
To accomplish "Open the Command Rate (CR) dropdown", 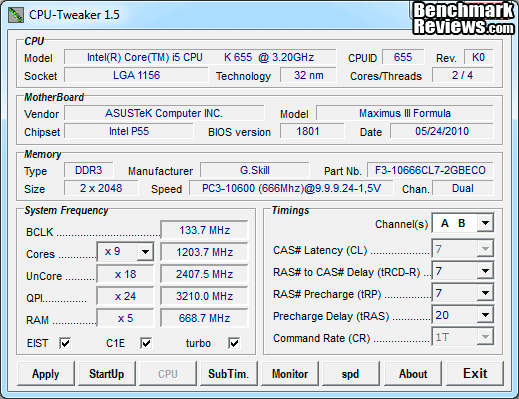I will tap(485, 337).
